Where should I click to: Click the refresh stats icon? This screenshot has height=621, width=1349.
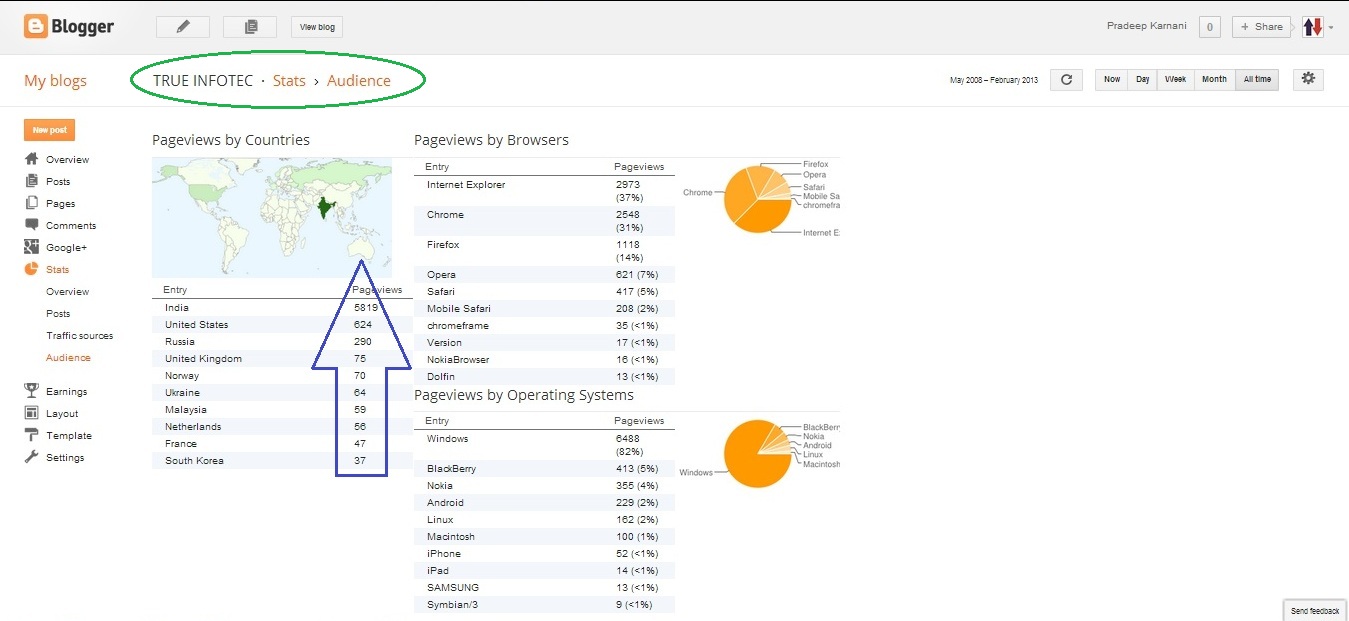[1066, 80]
